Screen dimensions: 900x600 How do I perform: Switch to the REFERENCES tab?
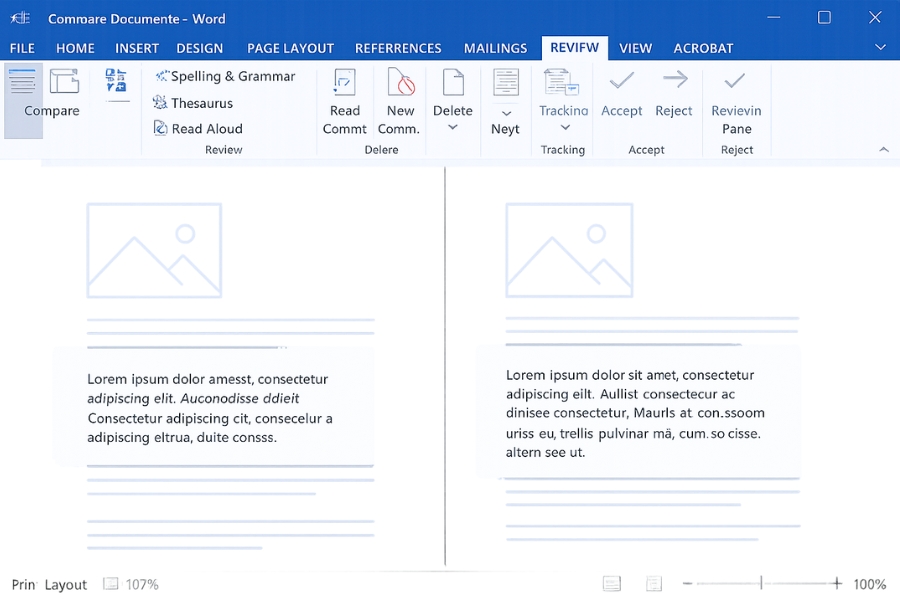point(398,48)
